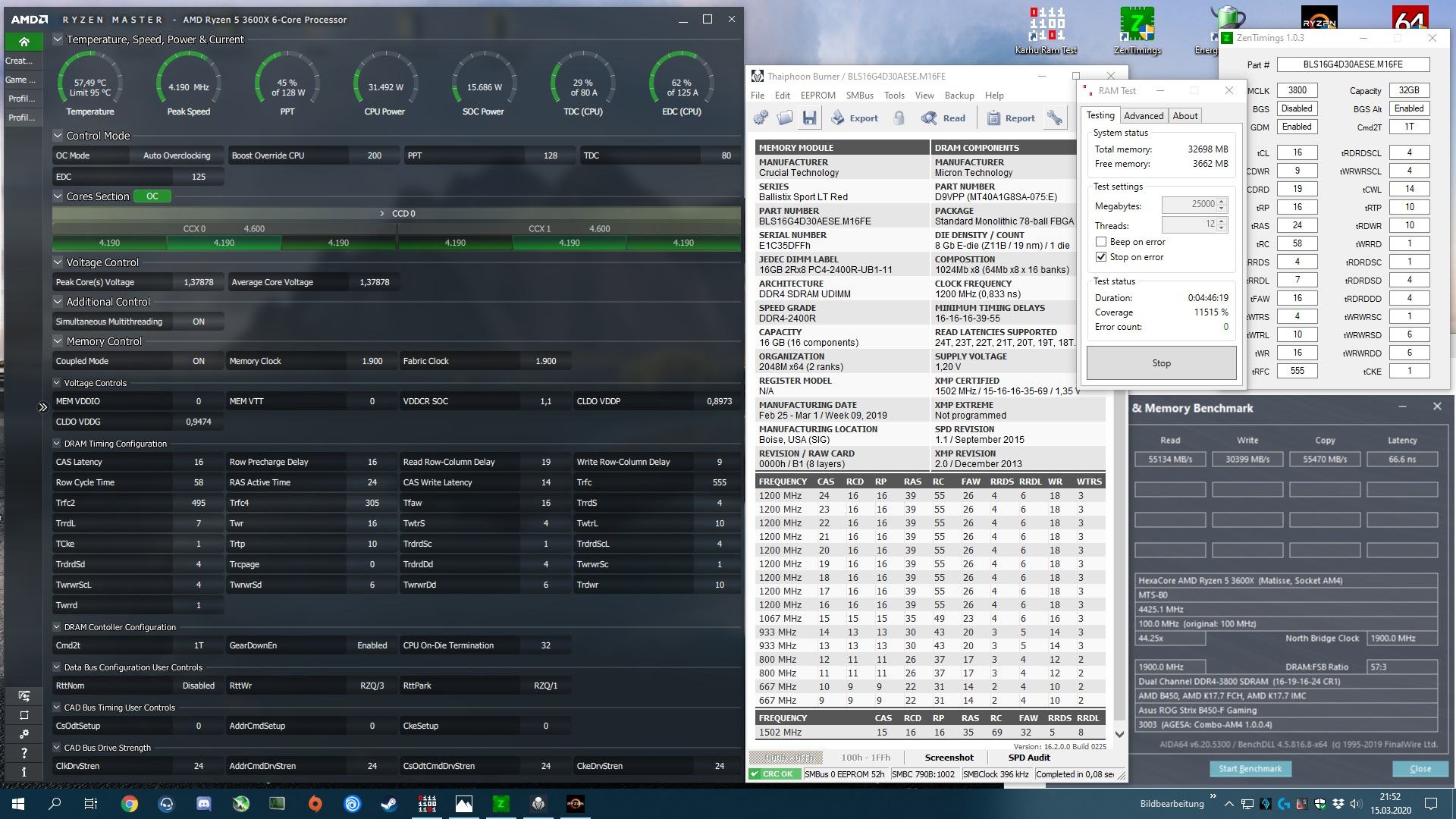Screen dimensions: 1456x819
Task: Open the Ryzen Master Home icon
Action: coord(24,42)
